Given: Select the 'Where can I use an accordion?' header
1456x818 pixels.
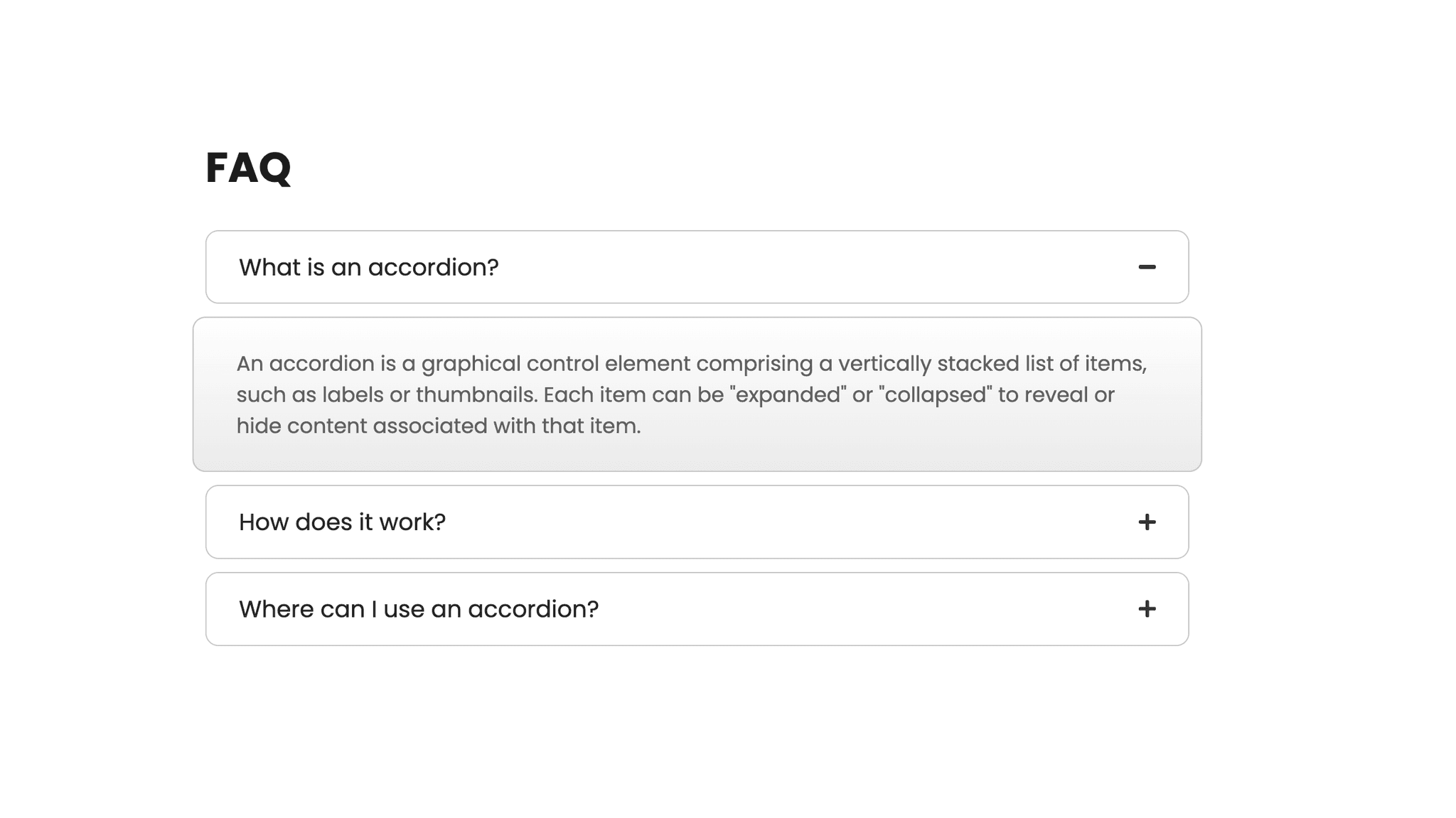Looking at the screenshot, I should tap(419, 609).
